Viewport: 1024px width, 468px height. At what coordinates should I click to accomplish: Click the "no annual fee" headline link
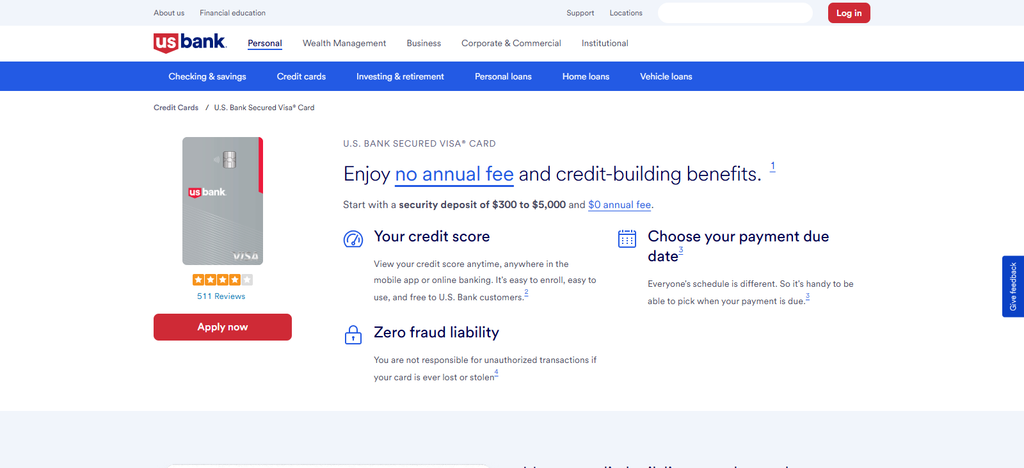click(x=455, y=175)
